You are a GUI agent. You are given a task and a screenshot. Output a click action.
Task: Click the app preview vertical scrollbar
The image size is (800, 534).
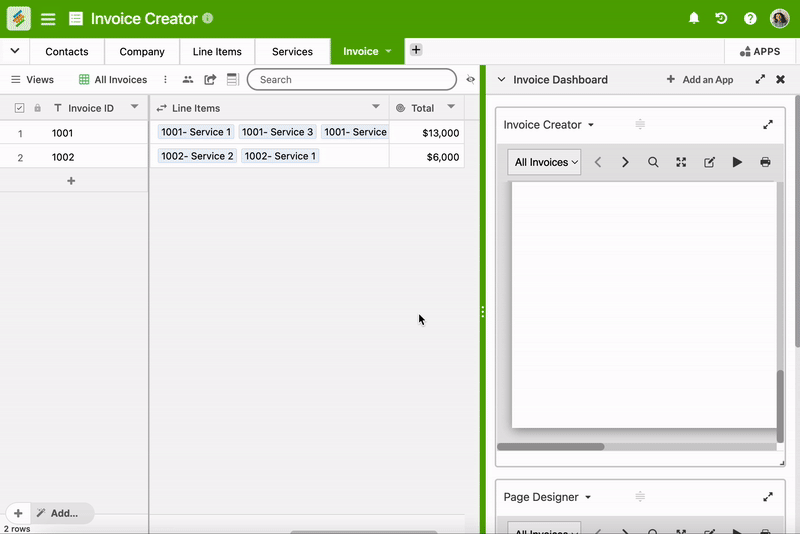pos(780,406)
